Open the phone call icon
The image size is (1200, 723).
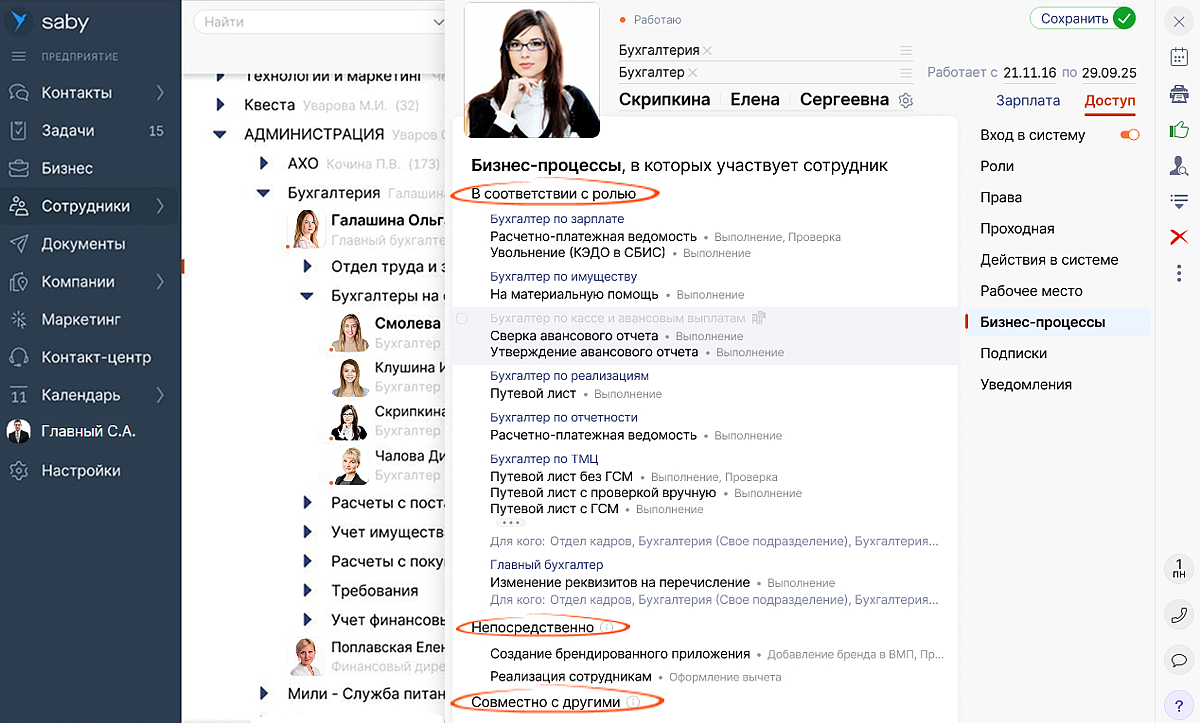pyautogui.click(x=1178, y=615)
